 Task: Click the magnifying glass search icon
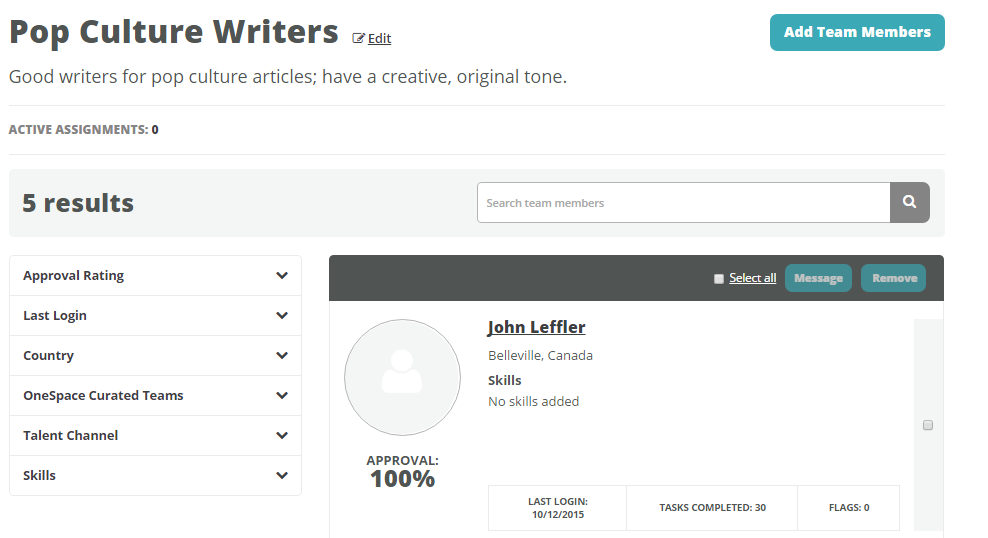click(909, 202)
